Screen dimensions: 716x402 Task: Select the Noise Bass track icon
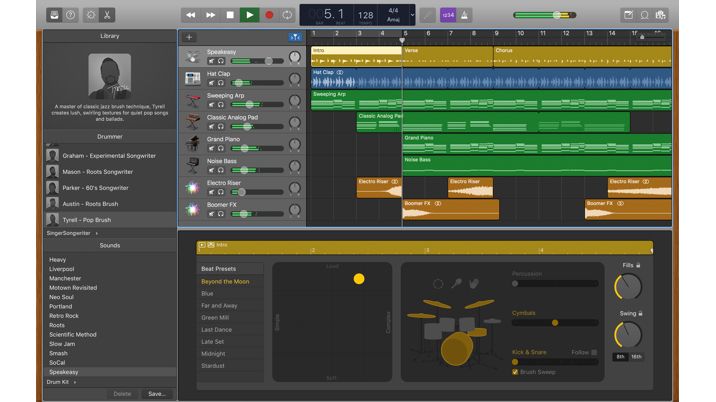pyautogui.click(x=193, y=166)
